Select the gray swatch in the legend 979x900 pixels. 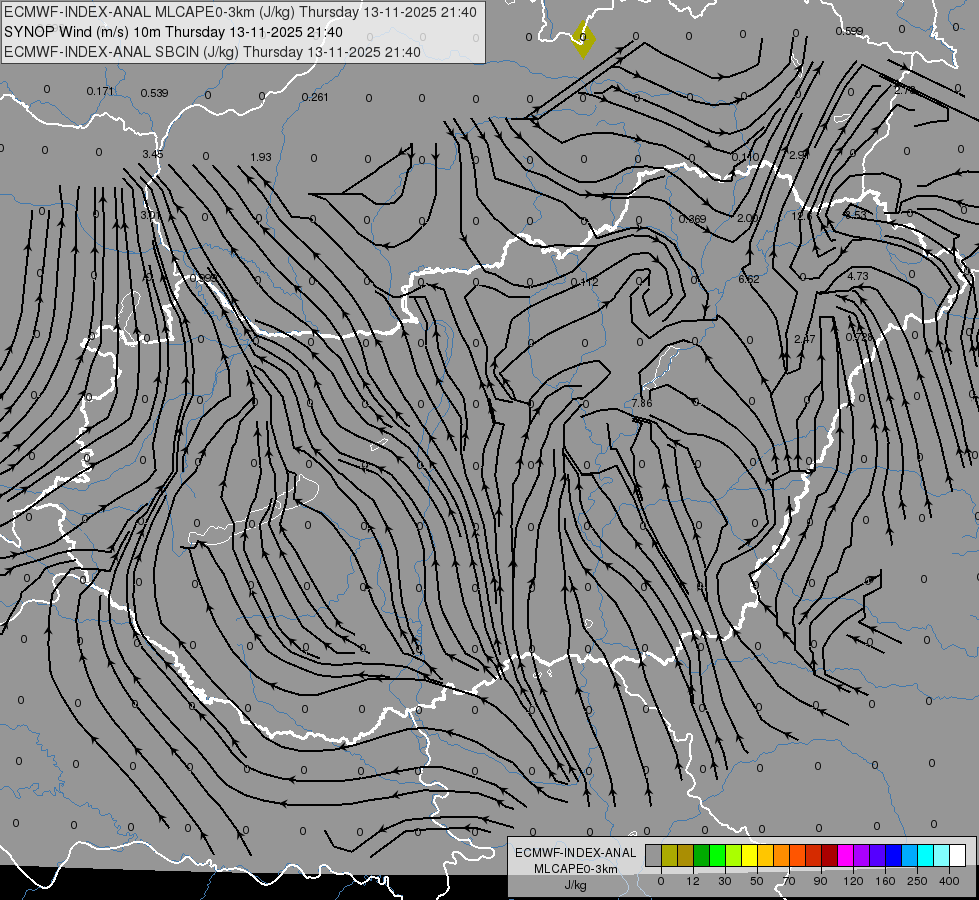click(x=654, y=855)
